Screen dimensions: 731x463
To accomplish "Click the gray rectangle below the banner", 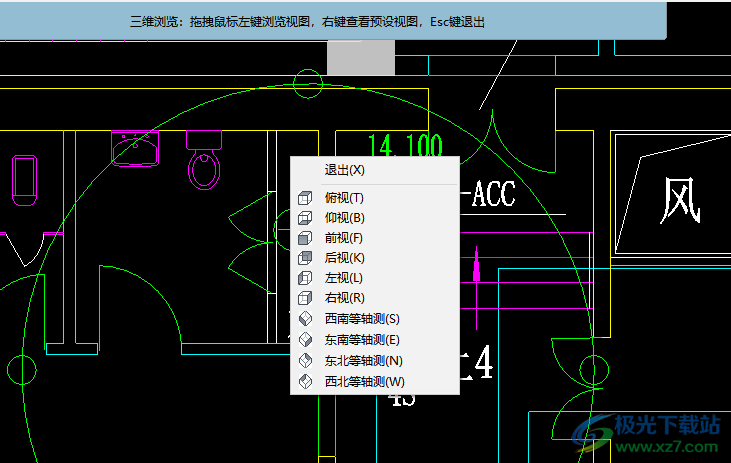I will pos(361,58).
